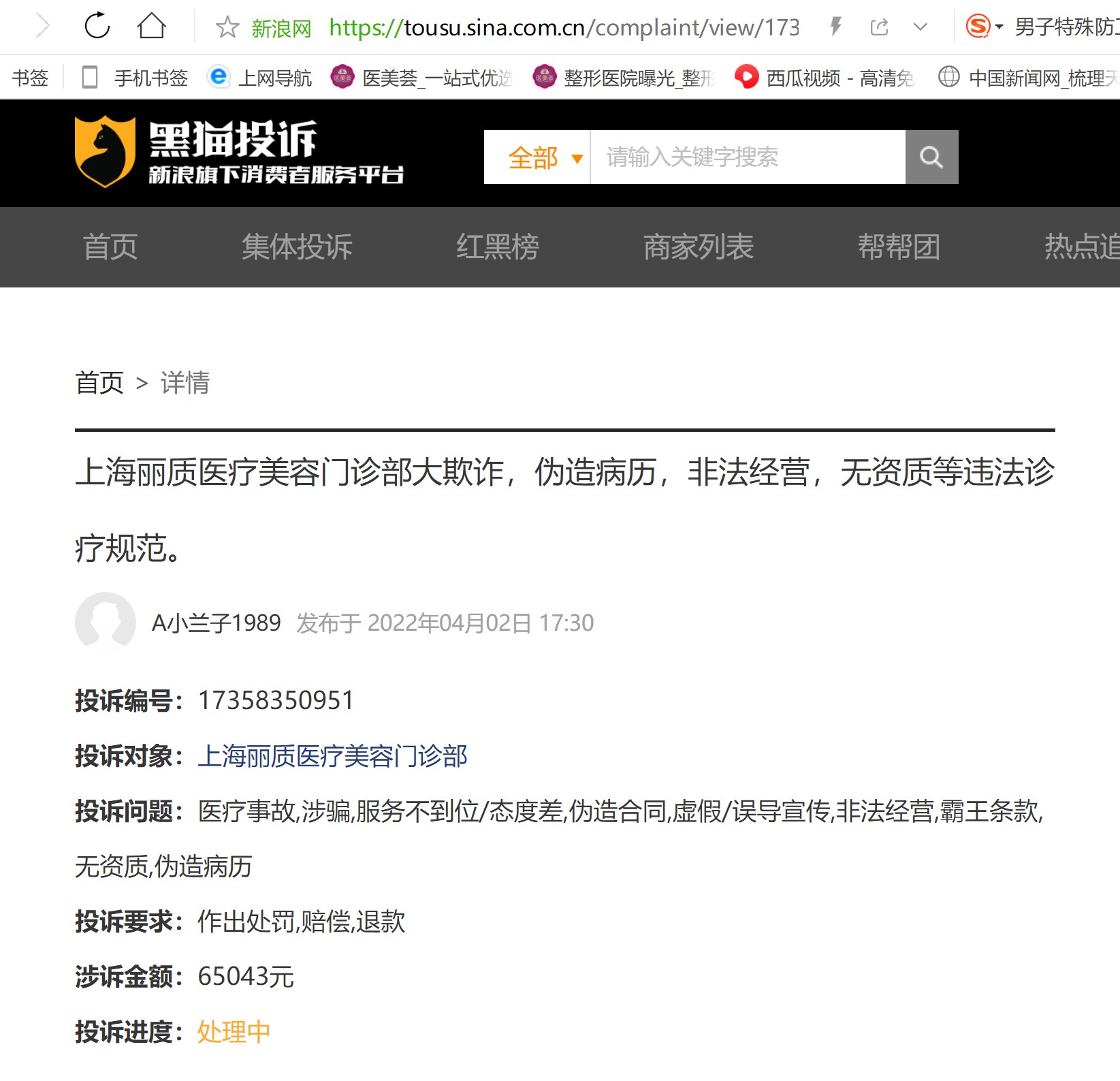Viewport: 1120px width, 1081px height.
Task: Click the lightning speed mode icon
Action: click(836, 27)
